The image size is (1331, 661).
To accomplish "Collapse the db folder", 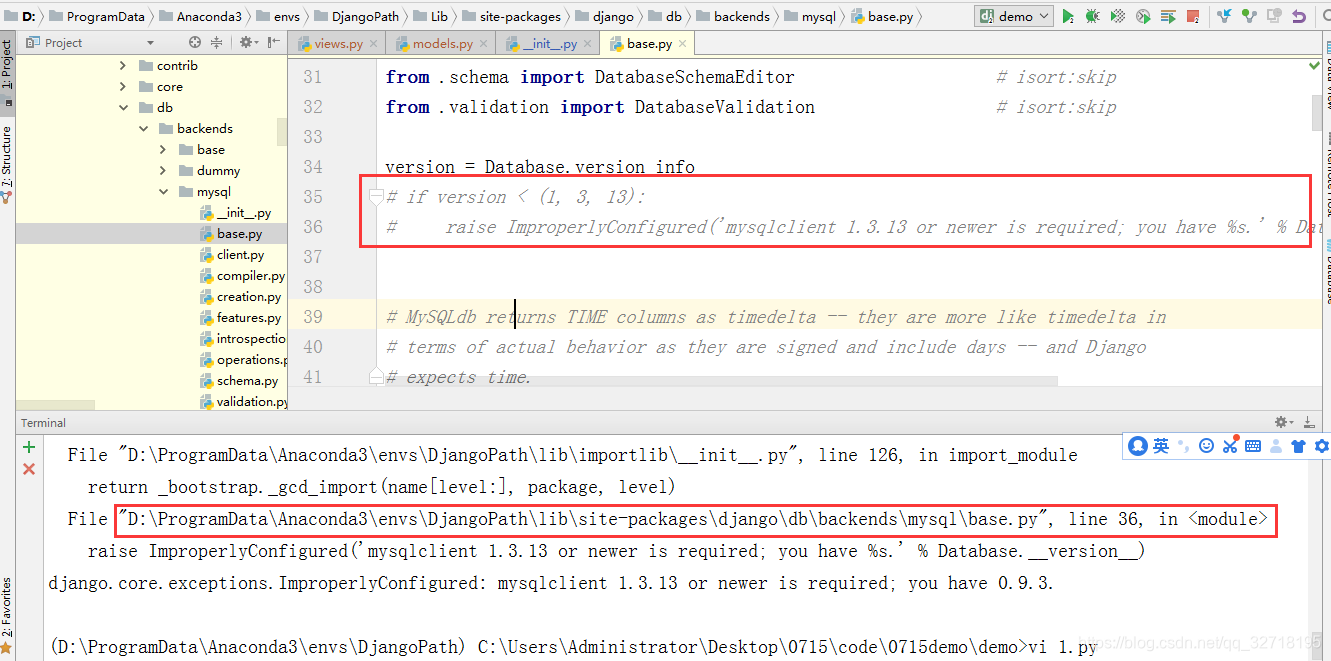I will pyautogui.click(x=123, y=107).
